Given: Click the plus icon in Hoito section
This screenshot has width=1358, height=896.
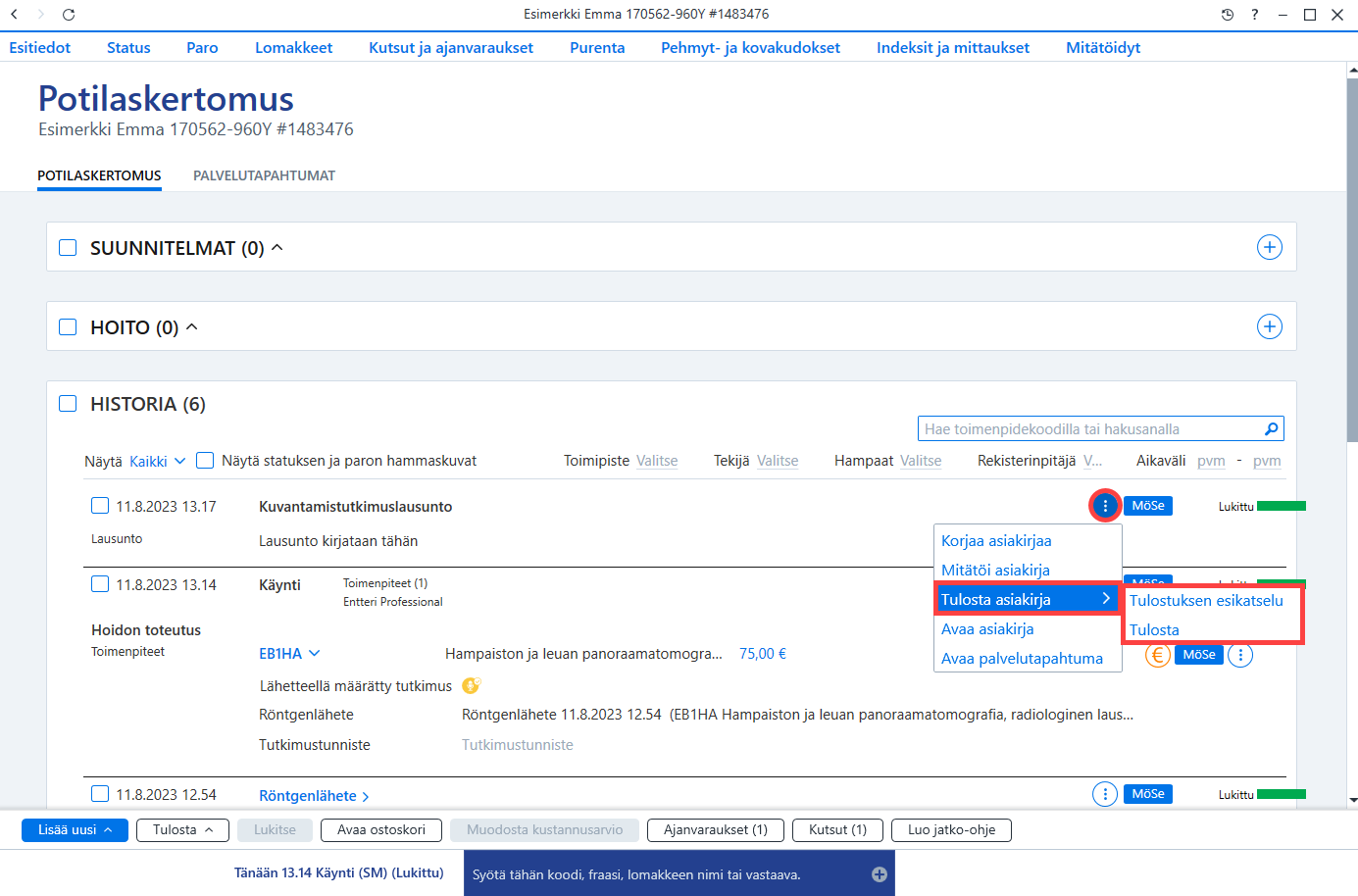Looking at the screenshot, I should 1270,326.
